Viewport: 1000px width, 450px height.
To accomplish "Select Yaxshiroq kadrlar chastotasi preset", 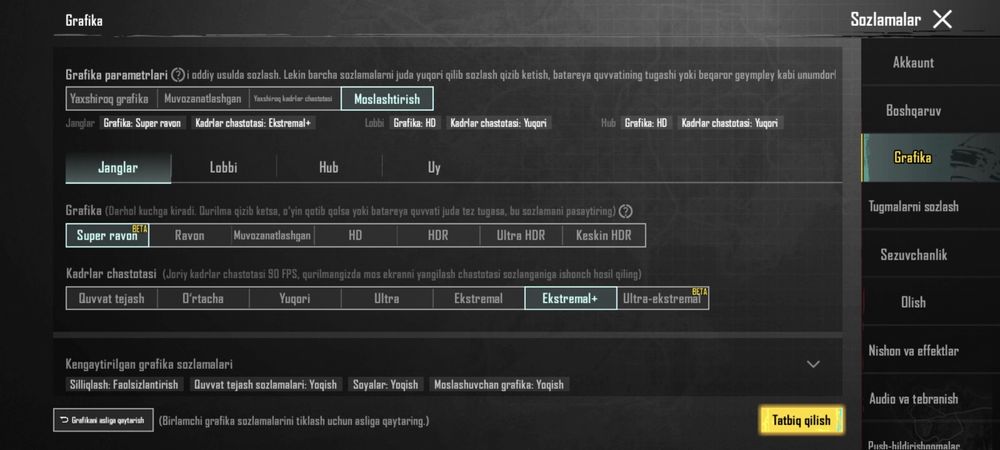I will click(295, 99).
